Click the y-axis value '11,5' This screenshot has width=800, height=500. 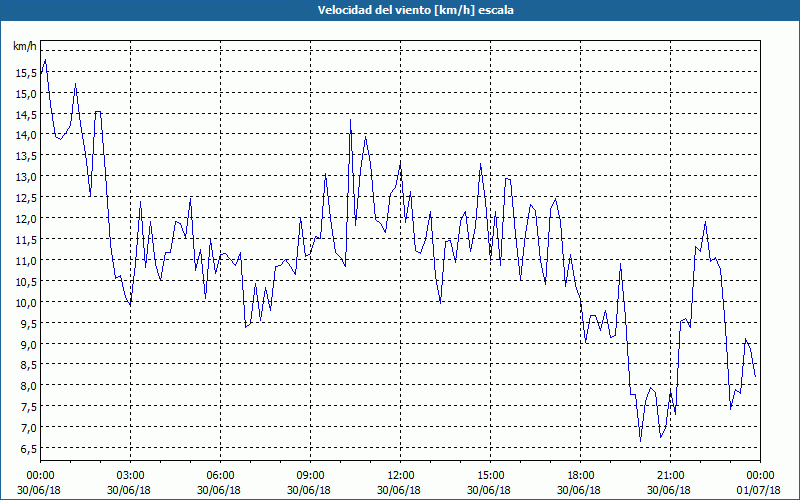(26, 240)
